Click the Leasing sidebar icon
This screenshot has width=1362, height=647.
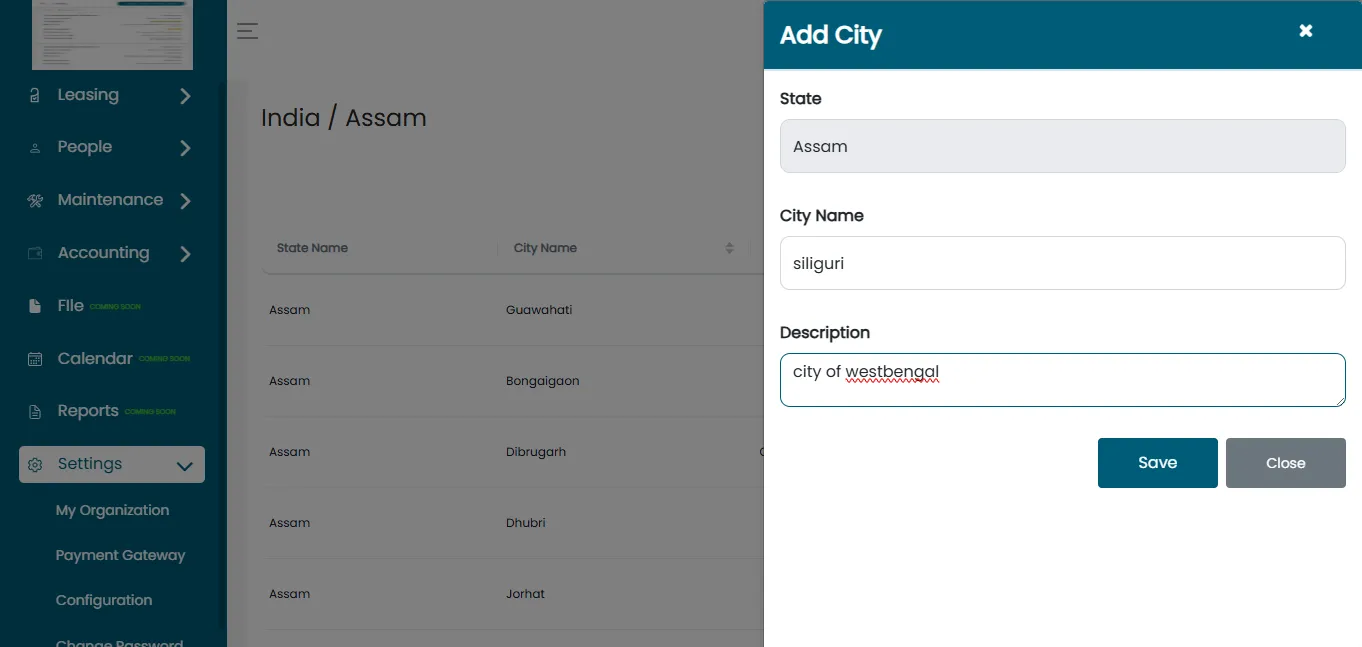(x=35, y=95)
